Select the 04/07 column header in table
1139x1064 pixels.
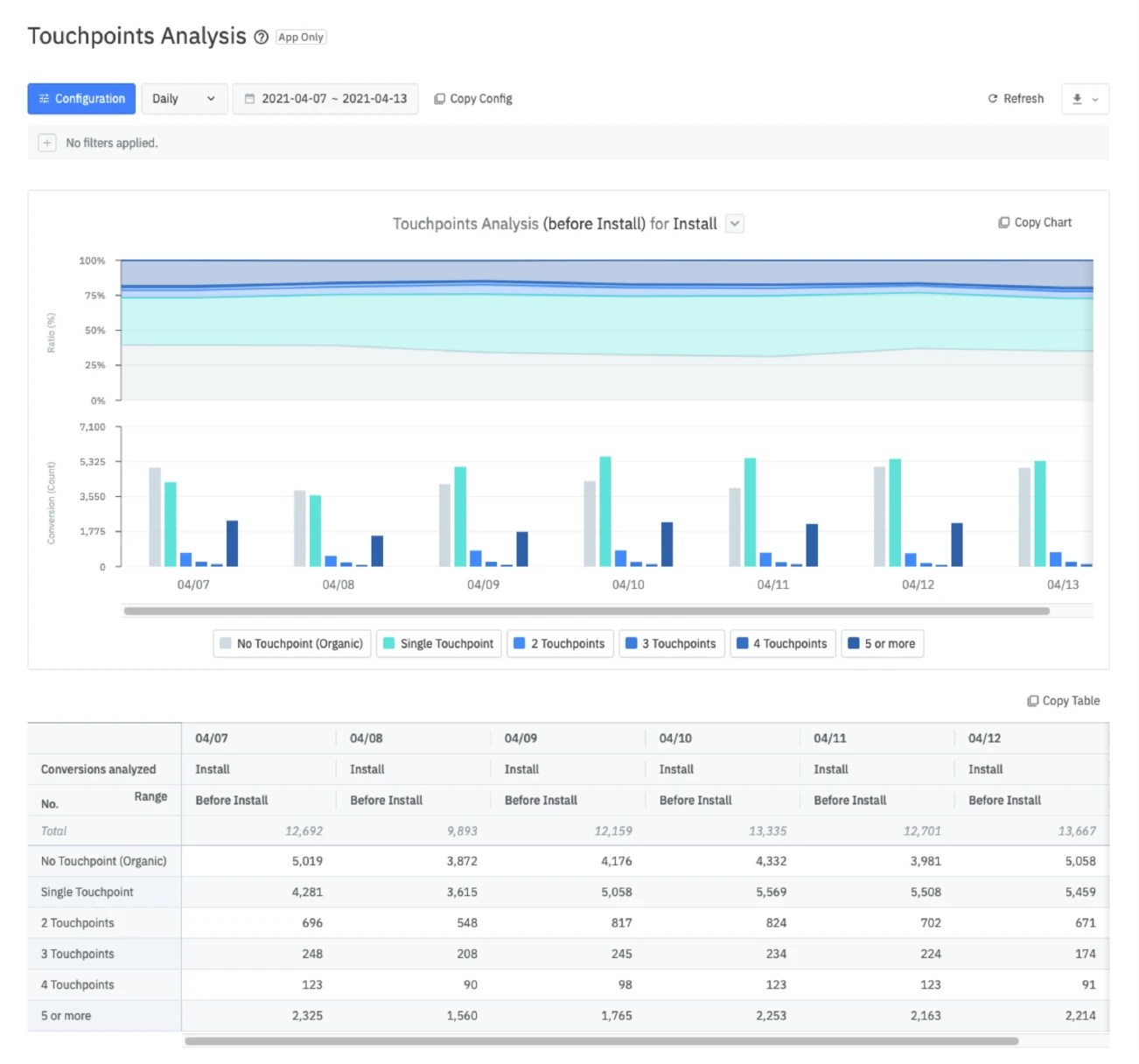(x=212, y=738)
